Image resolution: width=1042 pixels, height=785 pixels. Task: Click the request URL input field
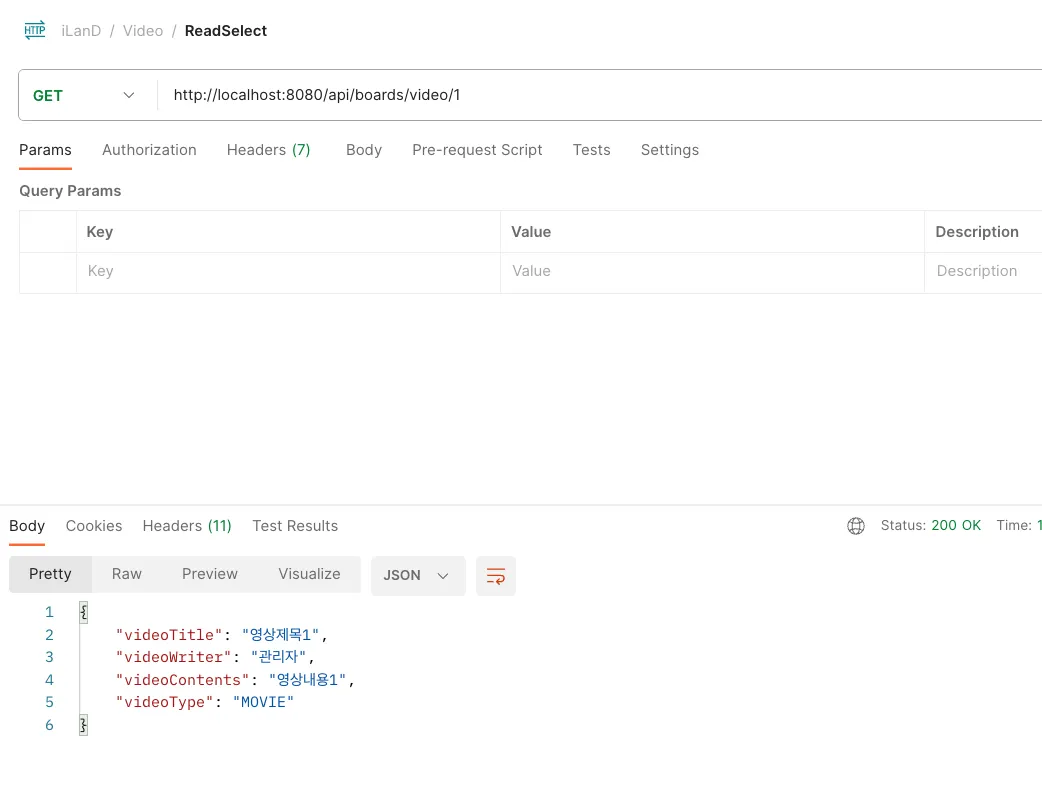[x=600, y=96]
